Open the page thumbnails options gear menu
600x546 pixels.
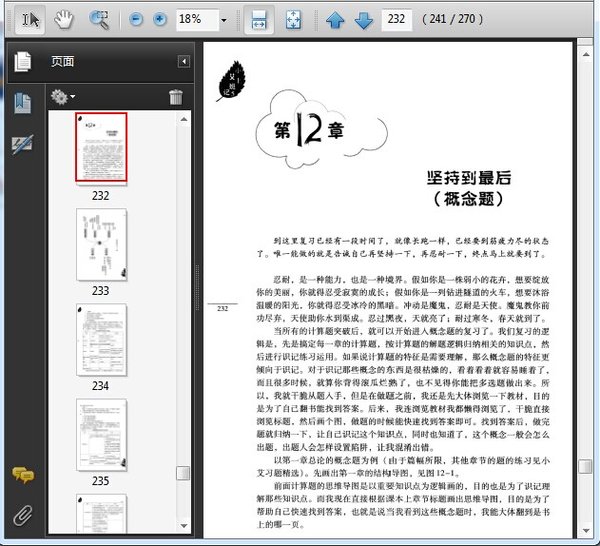(63, 97)
